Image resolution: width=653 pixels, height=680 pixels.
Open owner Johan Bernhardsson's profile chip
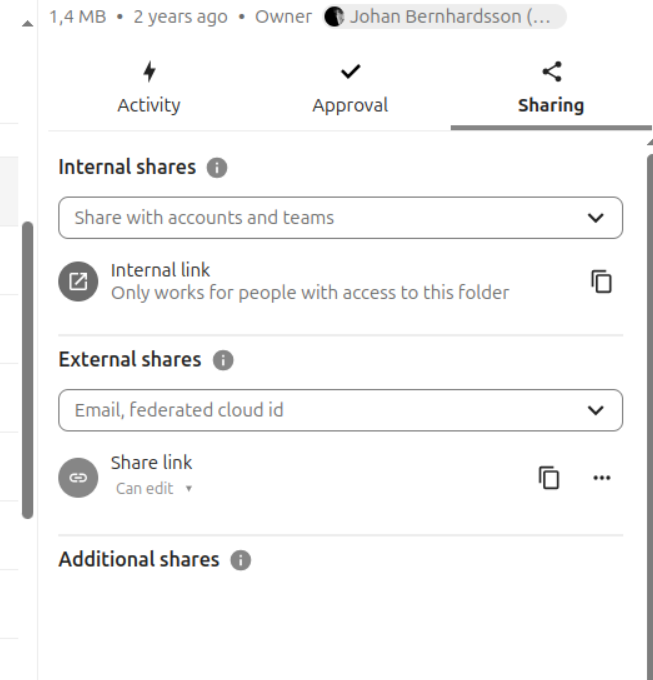[443, 17]
